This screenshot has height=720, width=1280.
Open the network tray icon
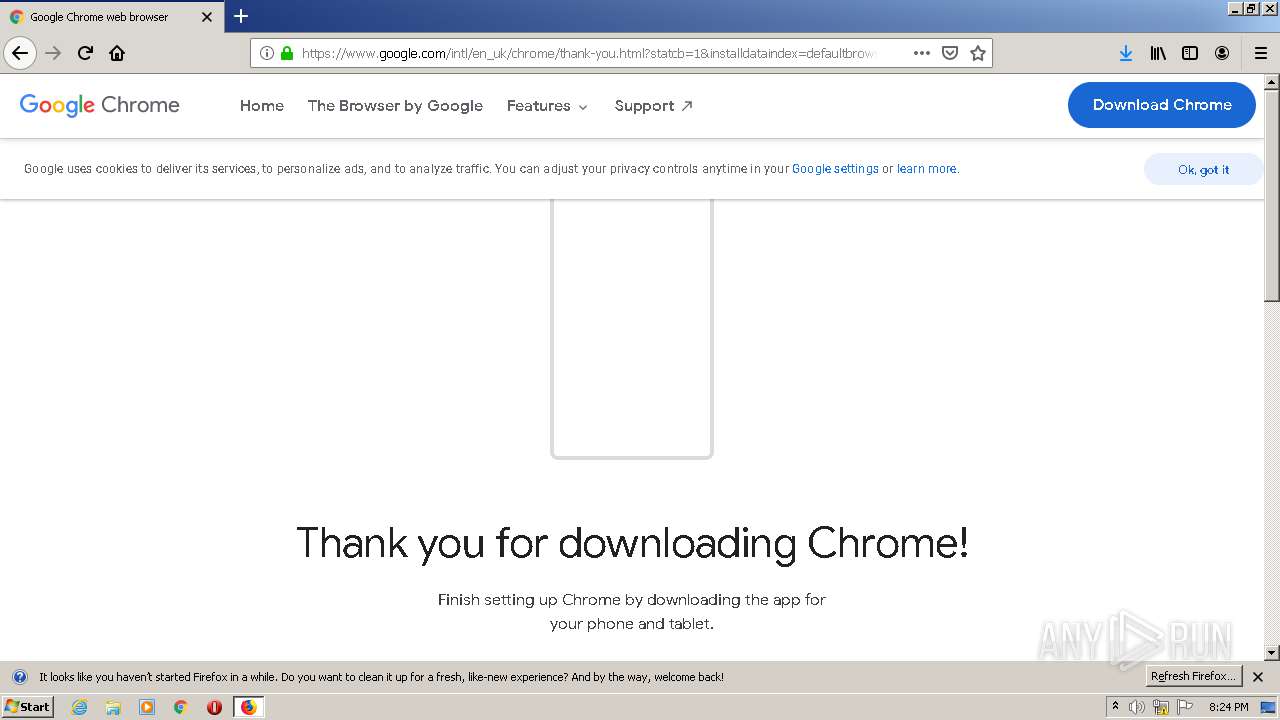tap(1161, 707)
